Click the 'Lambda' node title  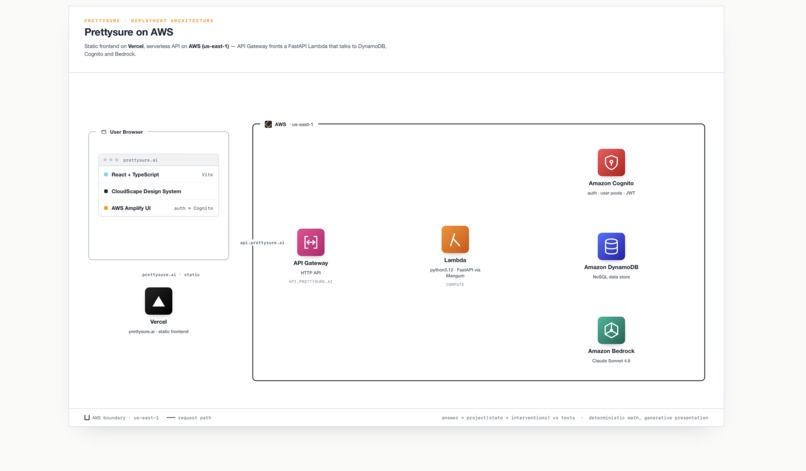455,260
